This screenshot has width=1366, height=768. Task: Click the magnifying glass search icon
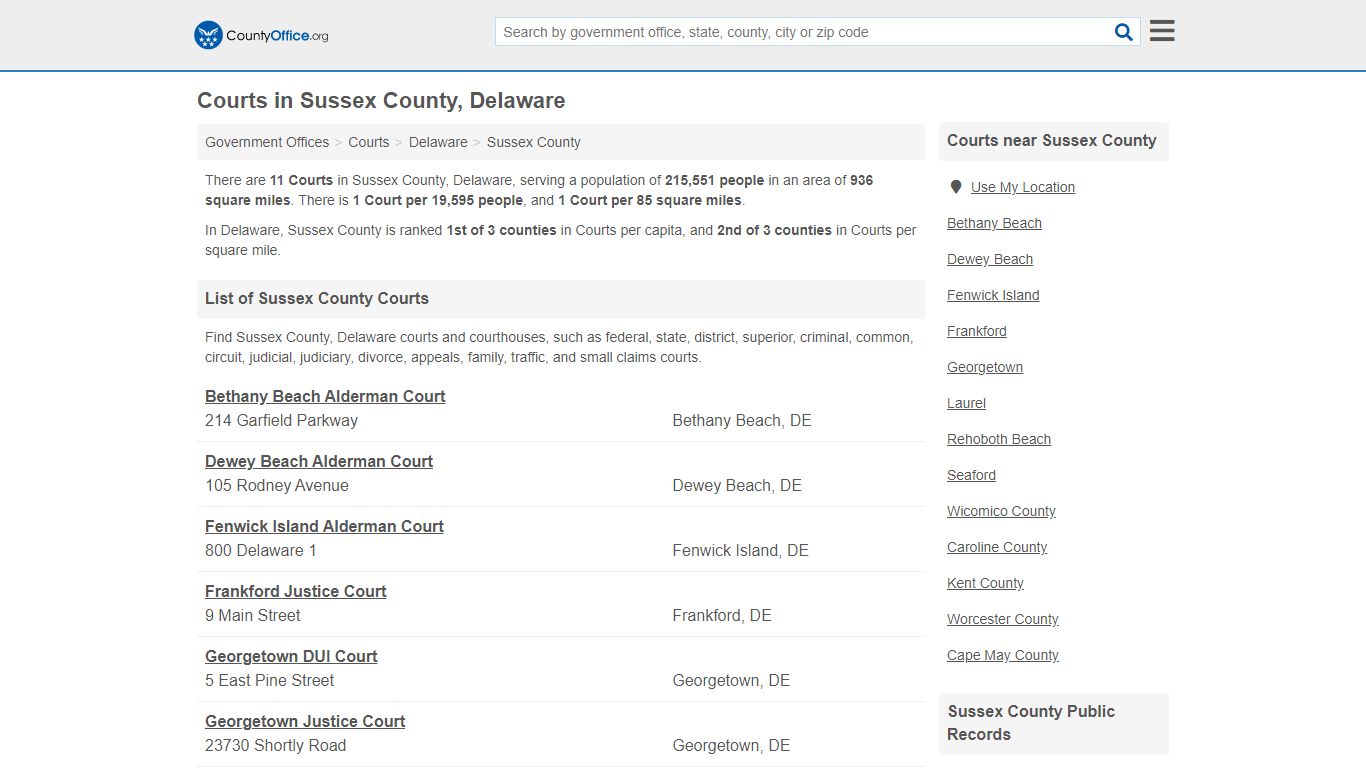pos(1124,32)
